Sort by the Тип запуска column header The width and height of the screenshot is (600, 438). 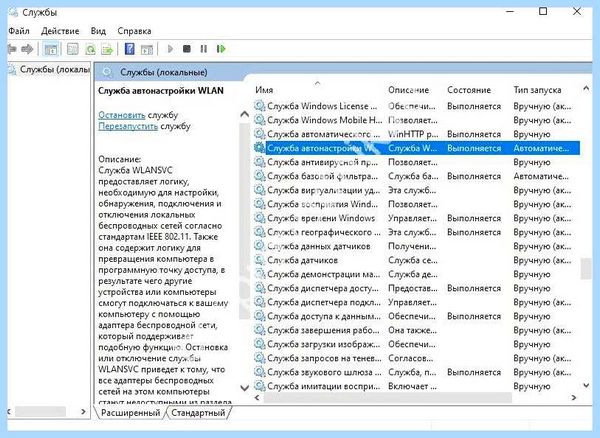pyautogui.click(x=537, y=90)
